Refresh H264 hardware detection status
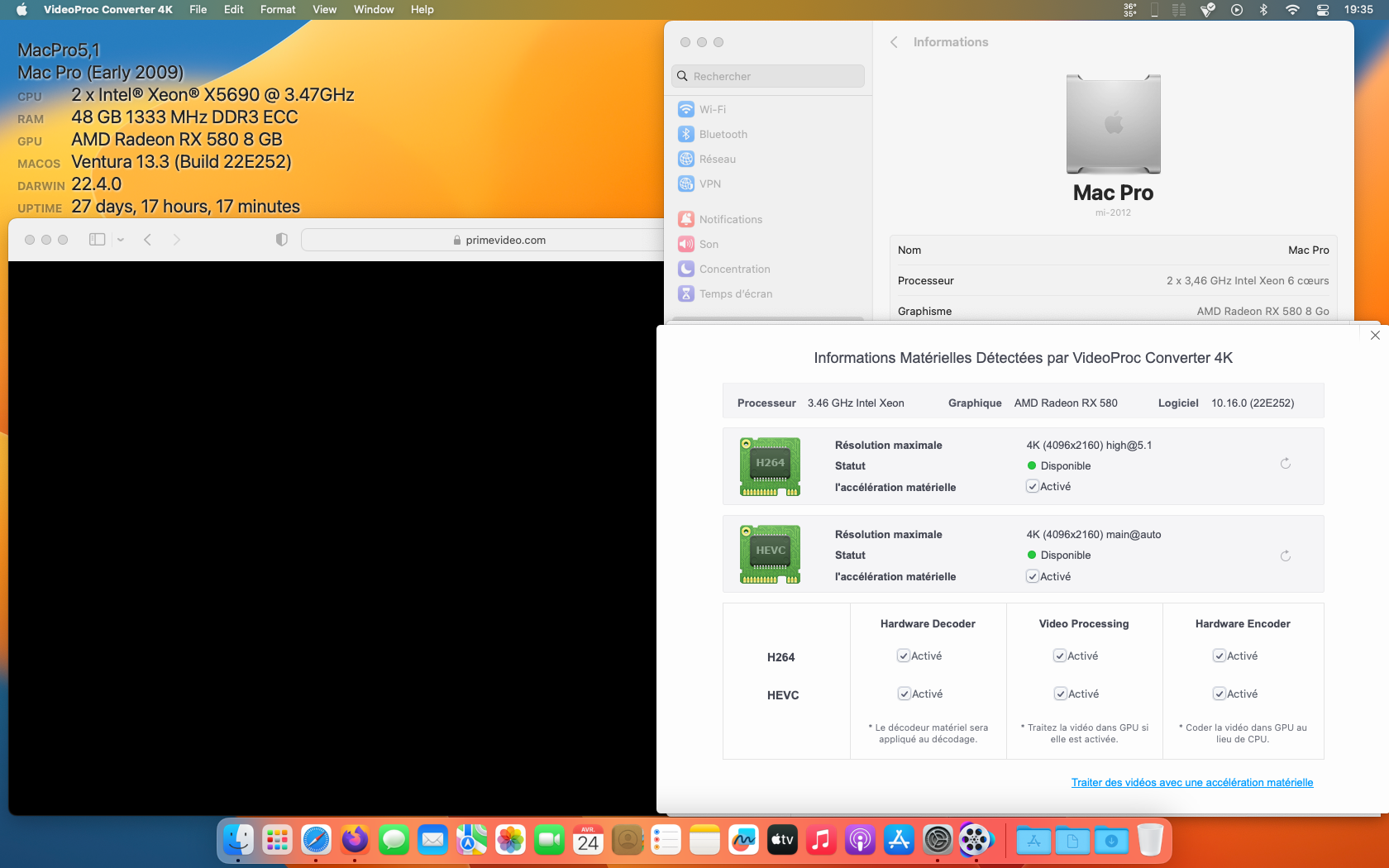 (x=1286, y=464)
